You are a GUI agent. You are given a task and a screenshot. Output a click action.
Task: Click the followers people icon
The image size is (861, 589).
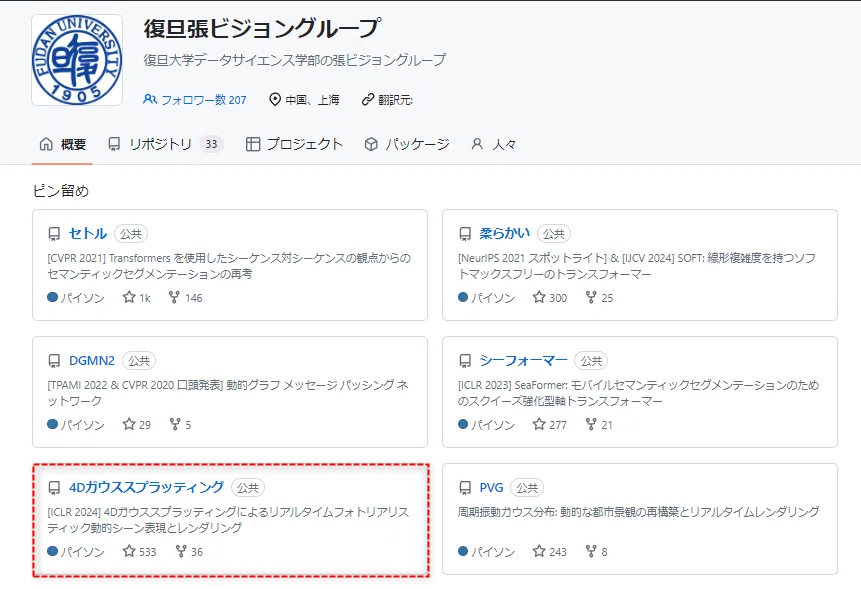(x=149, y=99)
